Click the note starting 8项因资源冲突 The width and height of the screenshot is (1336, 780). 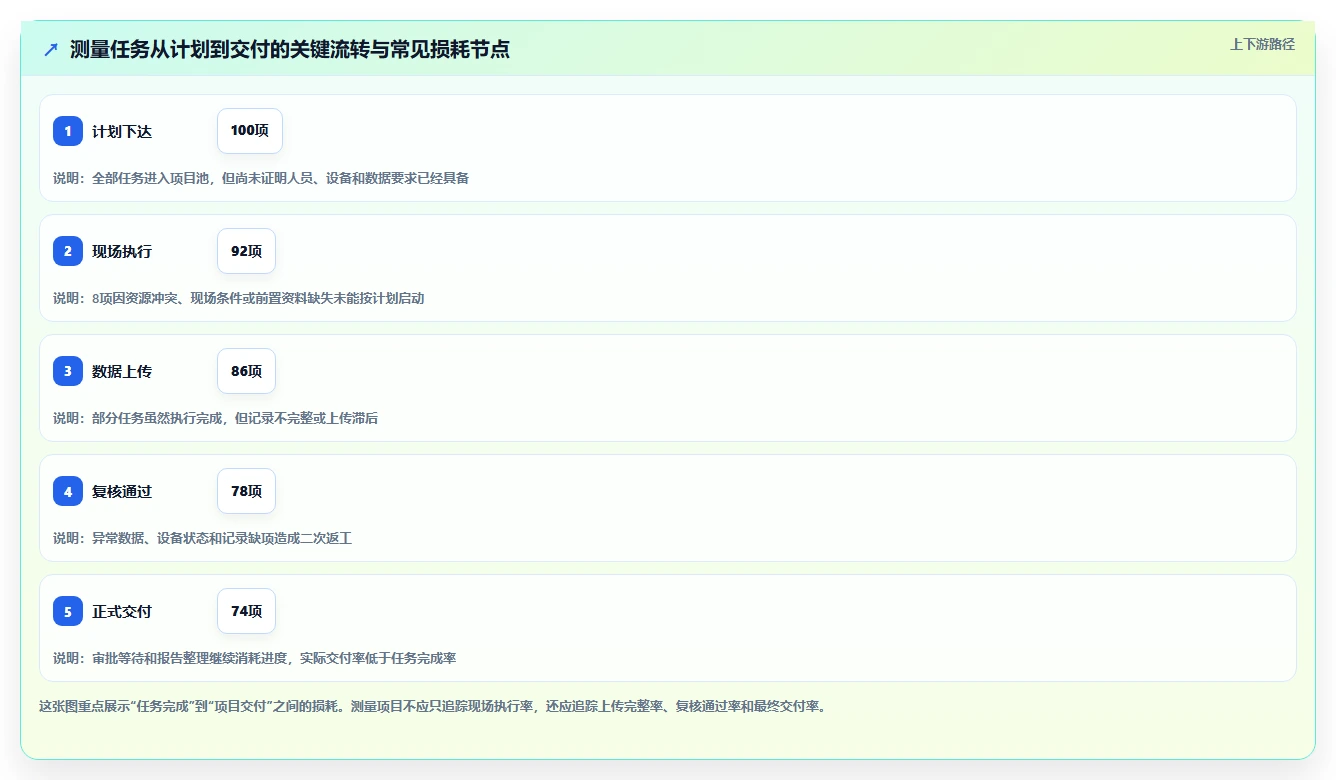239,298
